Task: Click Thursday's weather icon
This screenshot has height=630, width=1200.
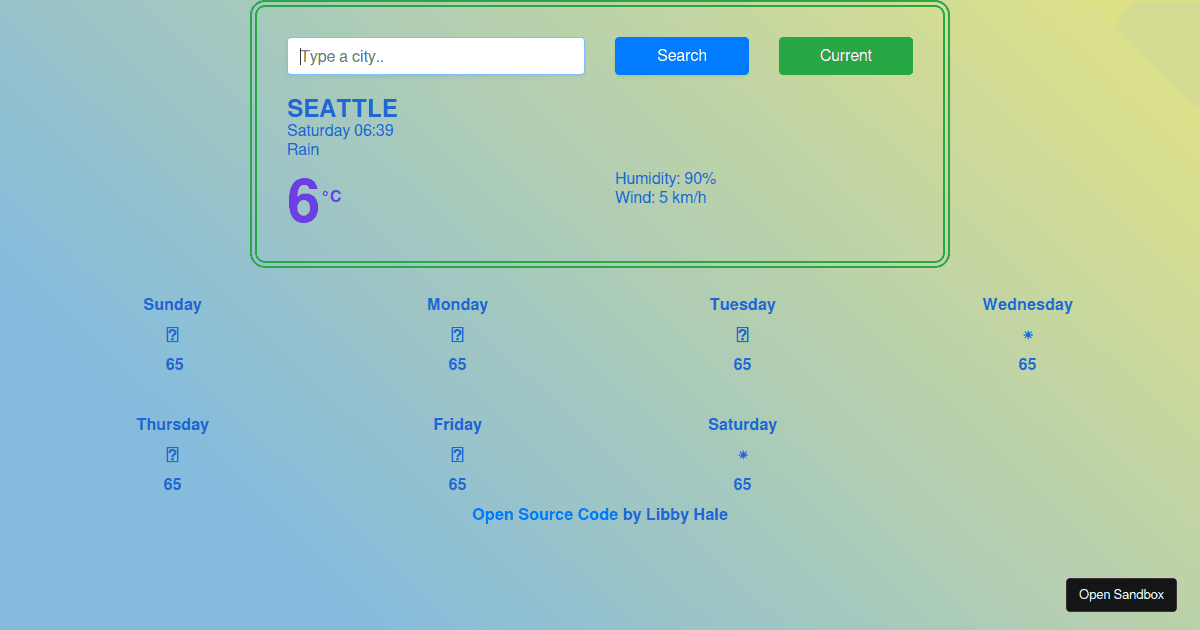Action: 172,454
